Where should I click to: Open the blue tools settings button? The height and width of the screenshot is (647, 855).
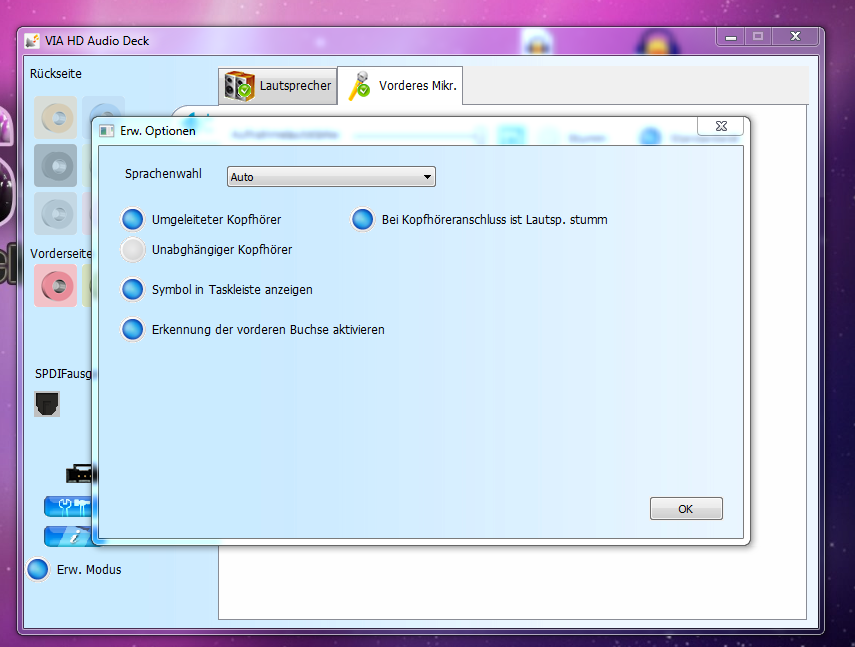pos(68,506)
